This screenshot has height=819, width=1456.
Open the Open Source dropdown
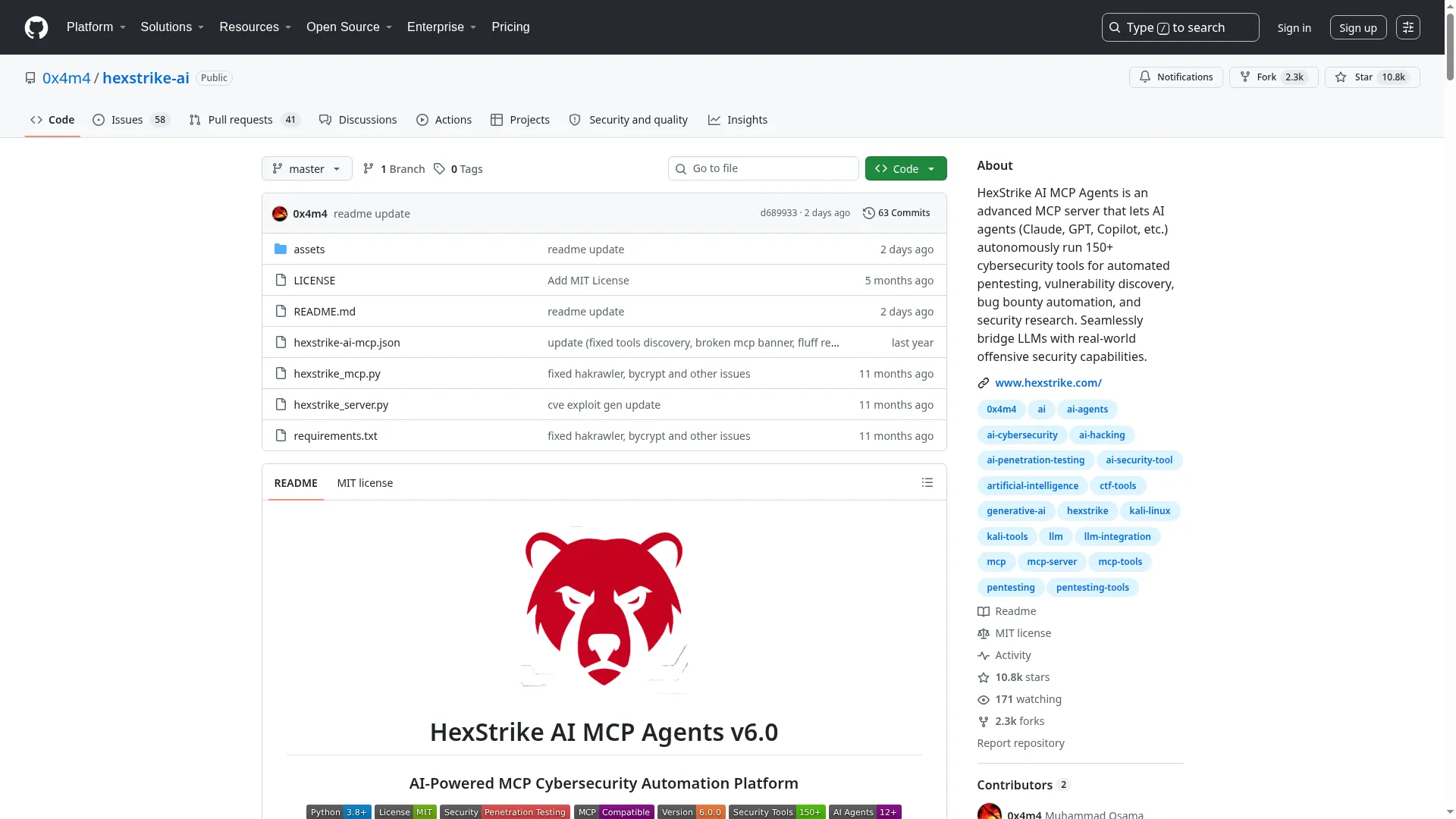tap(349, 27)
